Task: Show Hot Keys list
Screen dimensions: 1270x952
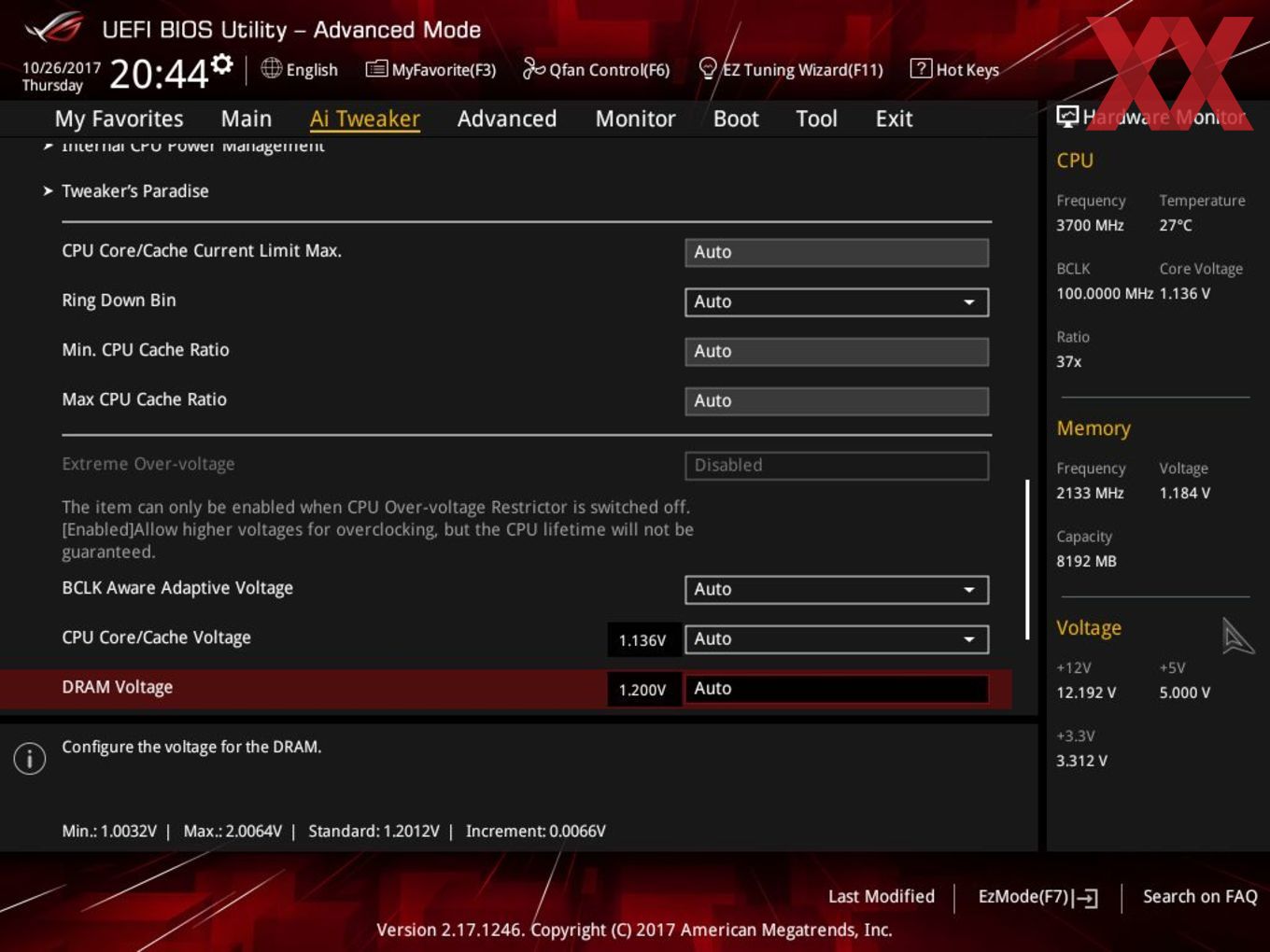Action: pos(954,69)
